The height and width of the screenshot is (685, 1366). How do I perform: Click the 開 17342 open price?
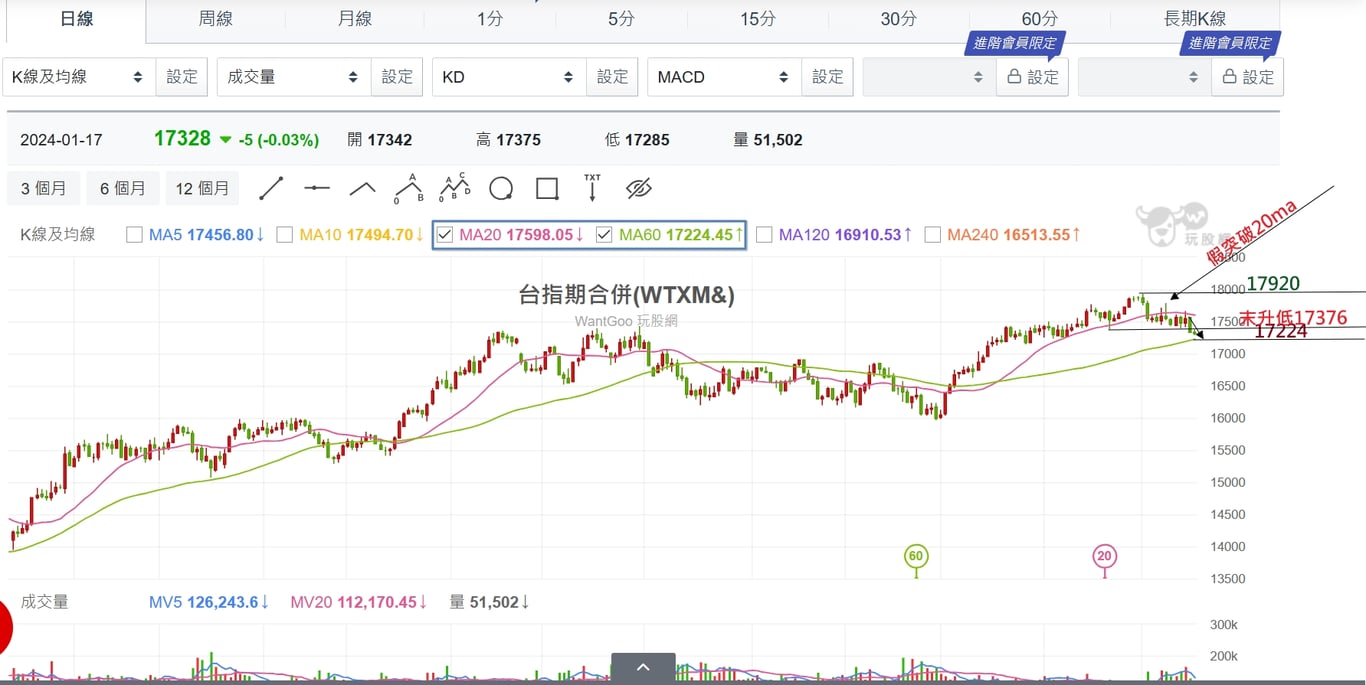pyautogui.click(x=380, y=140)
